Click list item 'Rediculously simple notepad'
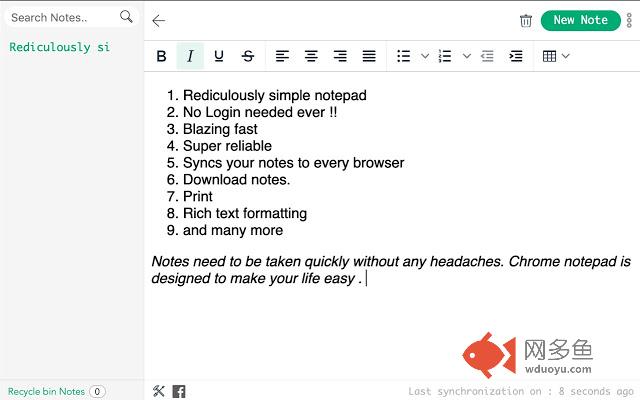The height and width of the screenshot is (400, 640). [275, 95]
